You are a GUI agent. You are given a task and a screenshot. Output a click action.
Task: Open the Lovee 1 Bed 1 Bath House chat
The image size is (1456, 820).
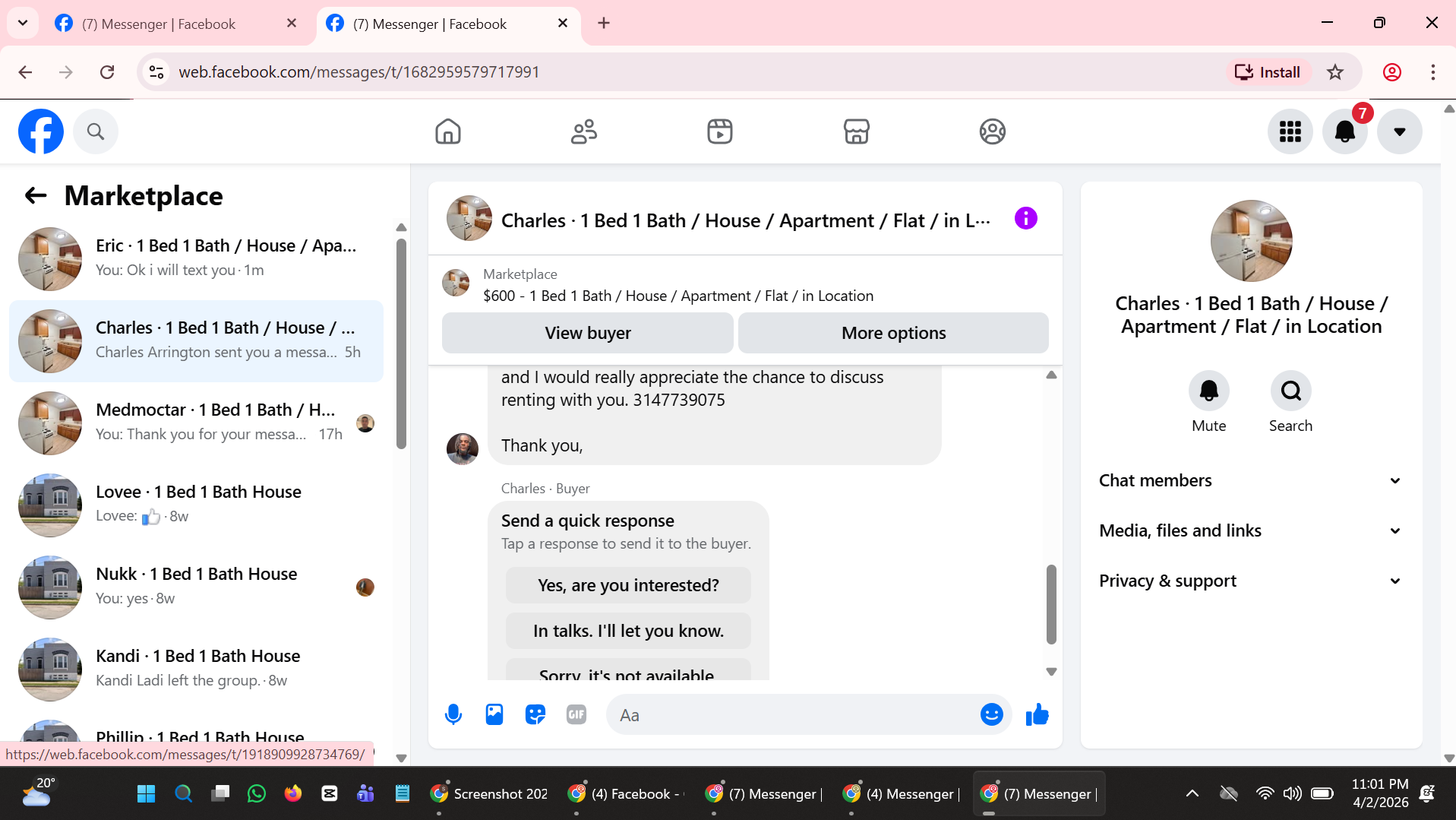coord(197,505)
